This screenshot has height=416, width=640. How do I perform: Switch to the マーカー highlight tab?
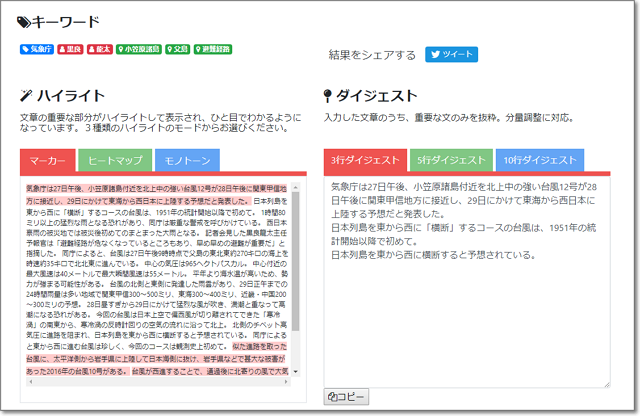(47, 160)
